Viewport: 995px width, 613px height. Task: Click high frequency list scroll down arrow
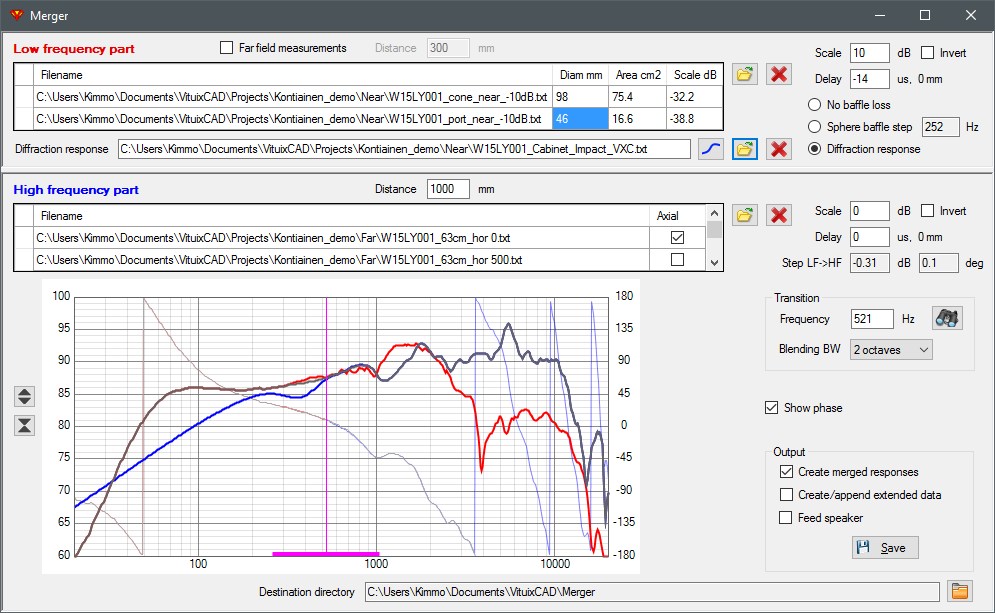tap(715, 263)
